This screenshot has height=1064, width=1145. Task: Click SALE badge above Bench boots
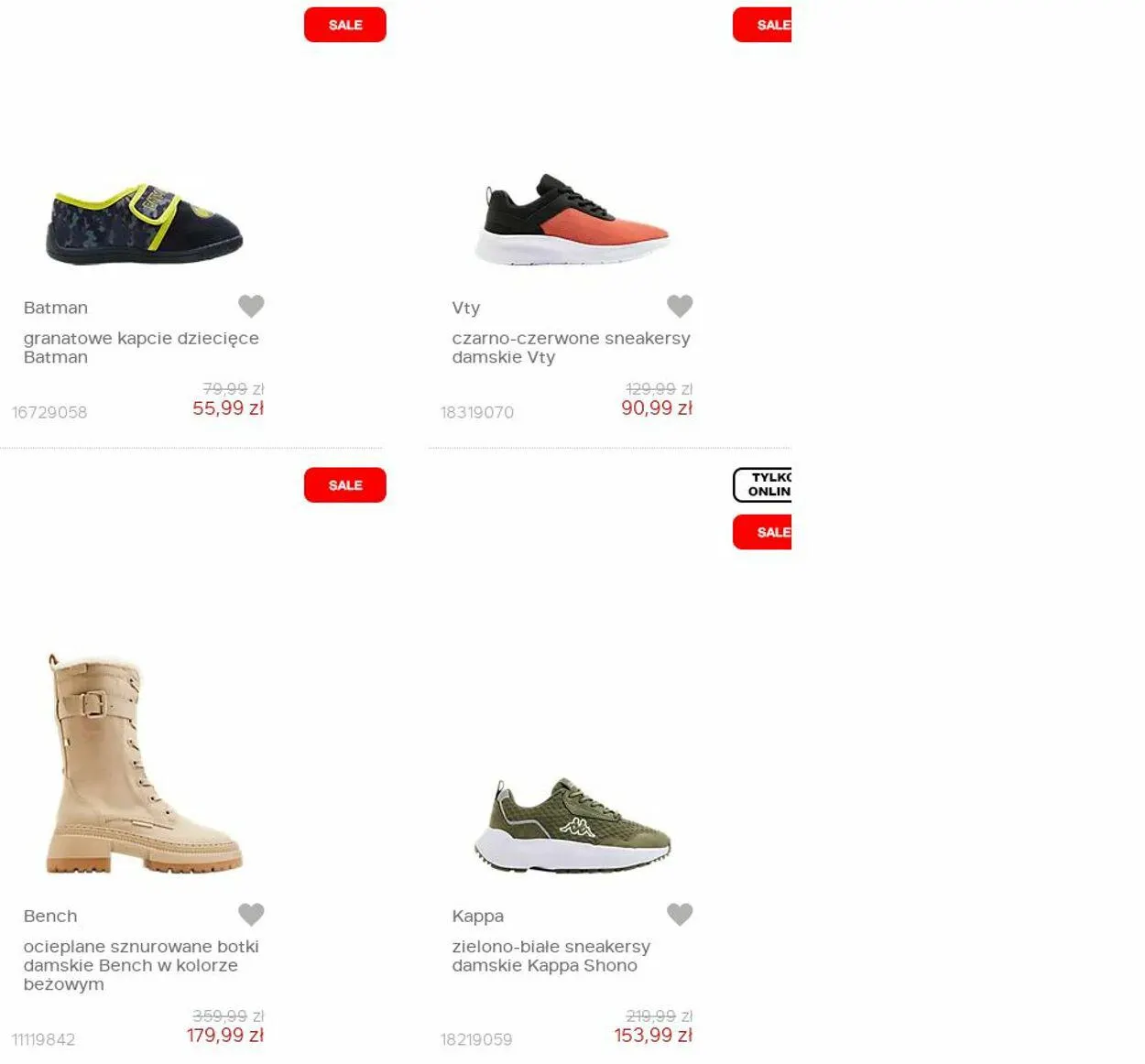[x=345, y=485]
